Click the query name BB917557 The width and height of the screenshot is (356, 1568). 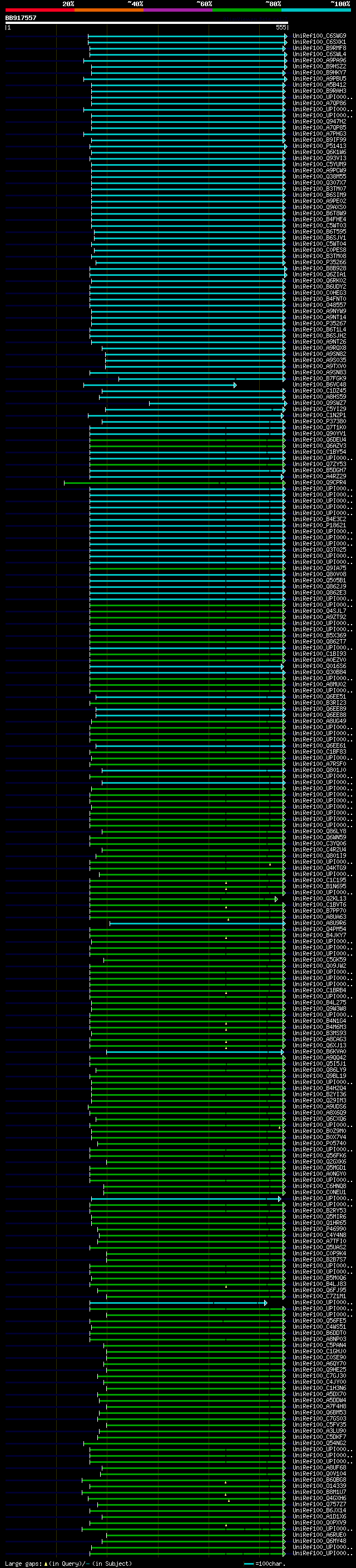[x=21, y=18]
